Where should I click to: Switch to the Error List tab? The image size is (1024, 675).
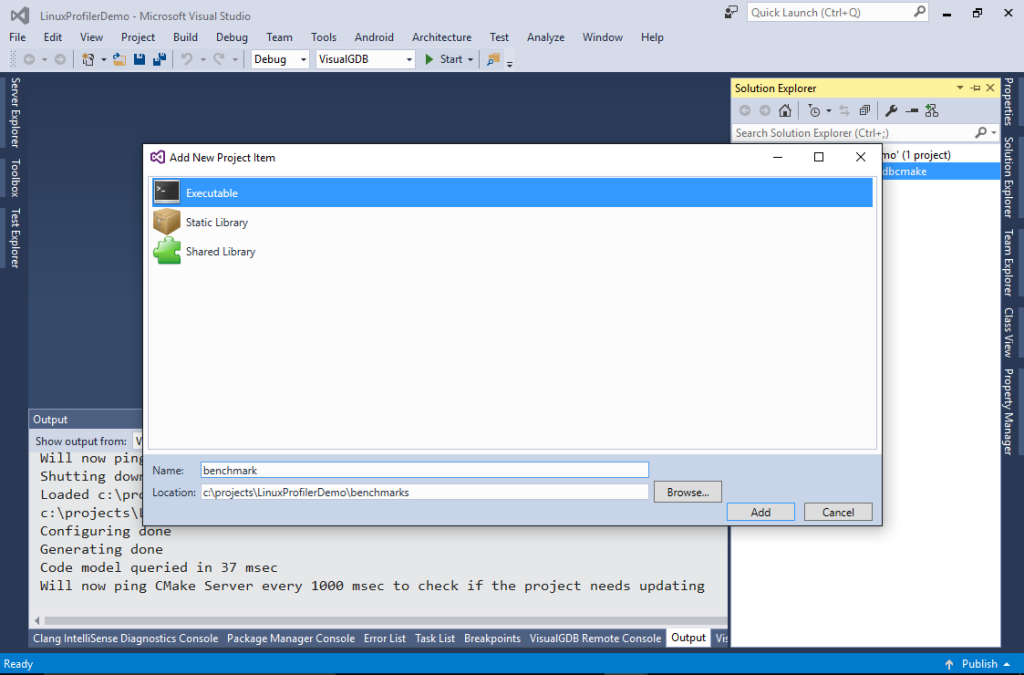[x=384, y=637]
